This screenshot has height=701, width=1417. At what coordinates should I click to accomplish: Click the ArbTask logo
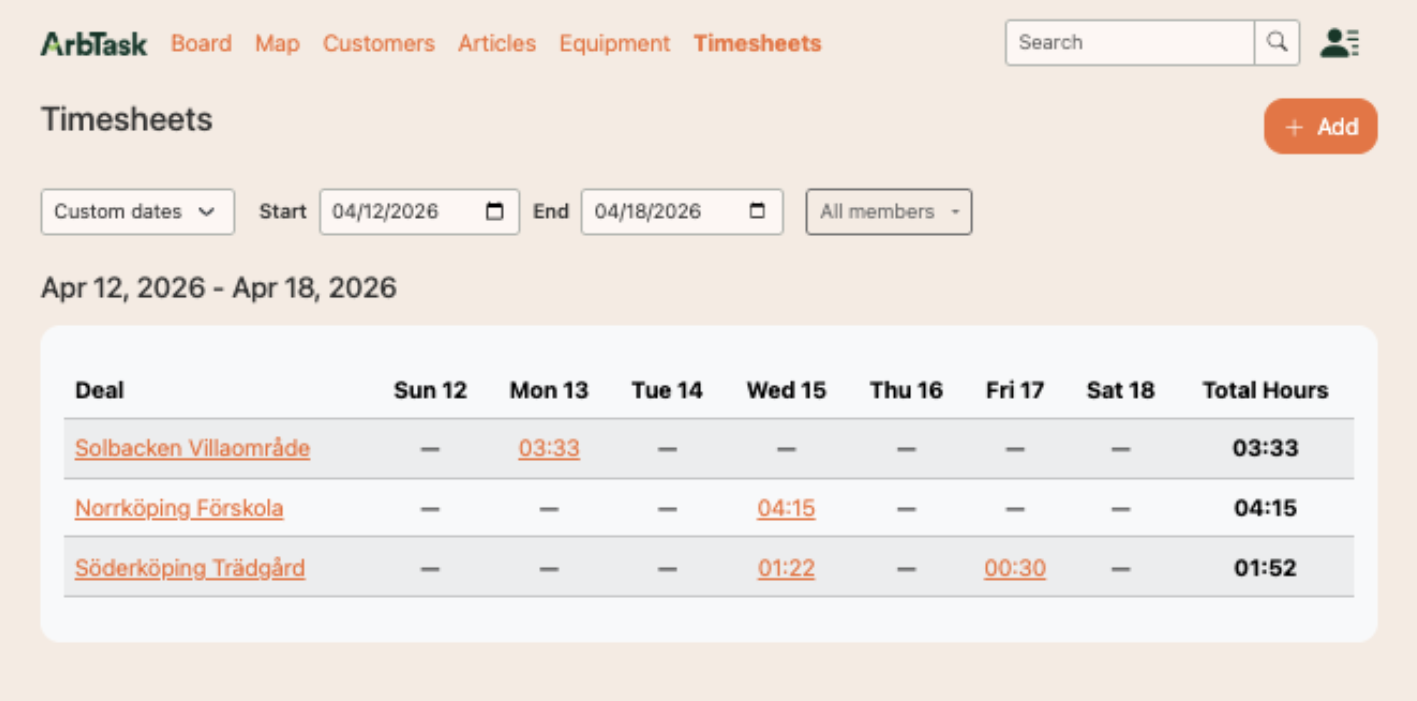(94, 44)
